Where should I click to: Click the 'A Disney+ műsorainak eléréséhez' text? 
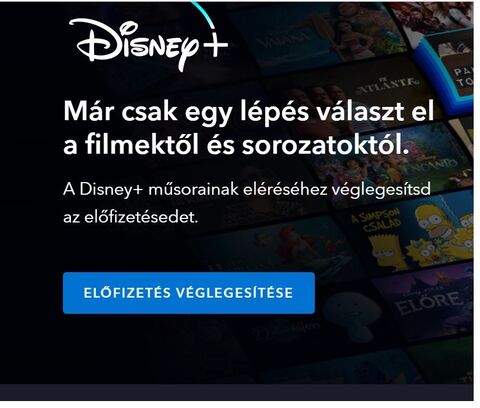click(x=195, y=190)
